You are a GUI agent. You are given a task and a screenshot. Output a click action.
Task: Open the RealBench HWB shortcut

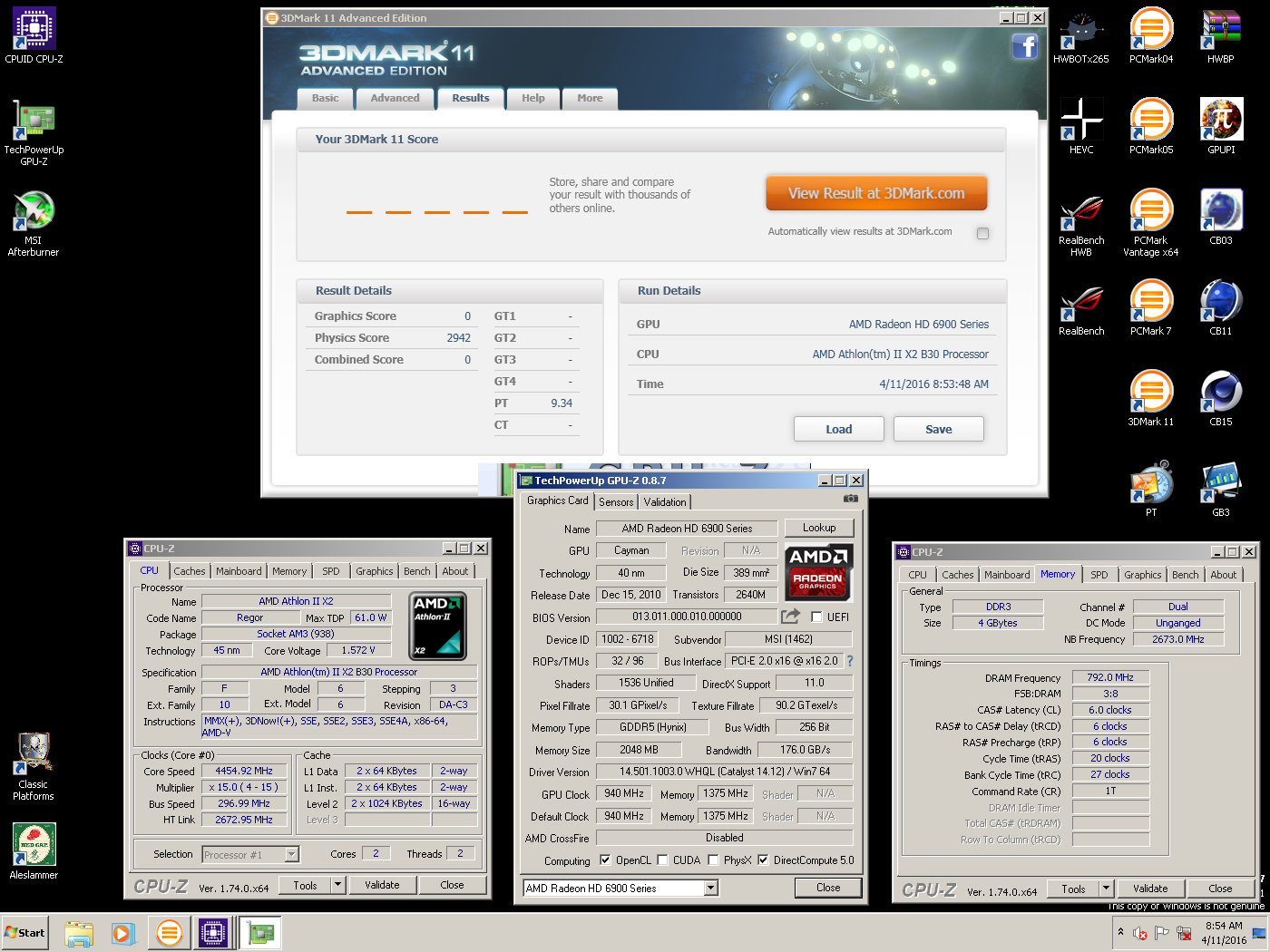click(x=1081, y=224)
